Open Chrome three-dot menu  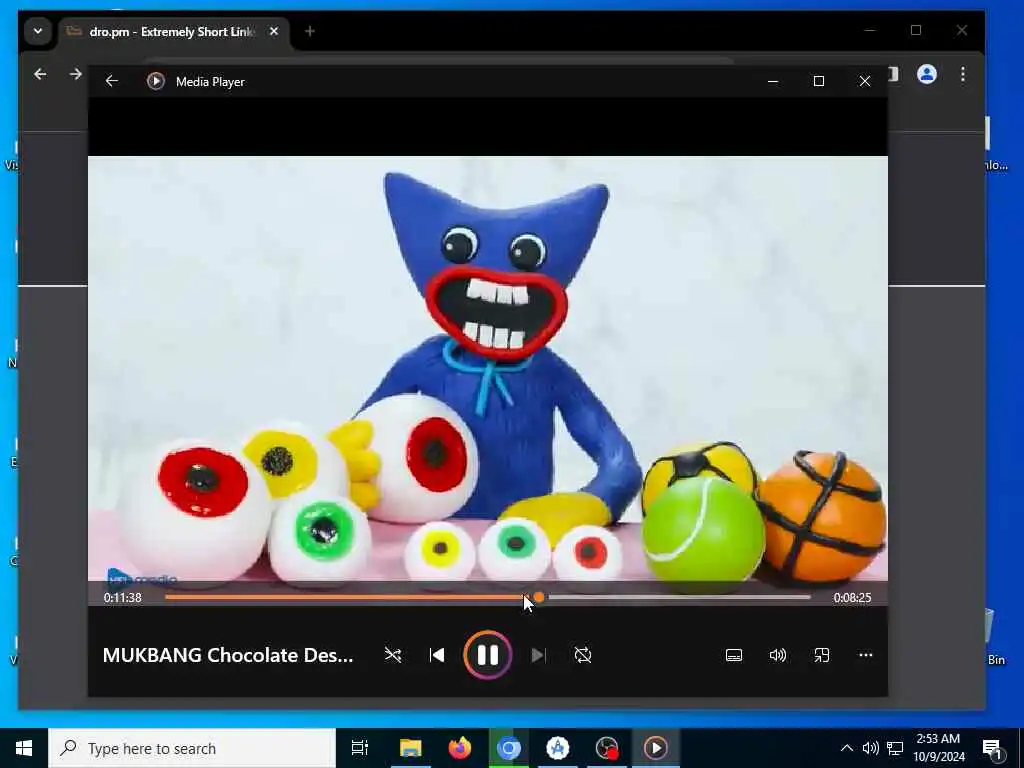tap(963, 74)
